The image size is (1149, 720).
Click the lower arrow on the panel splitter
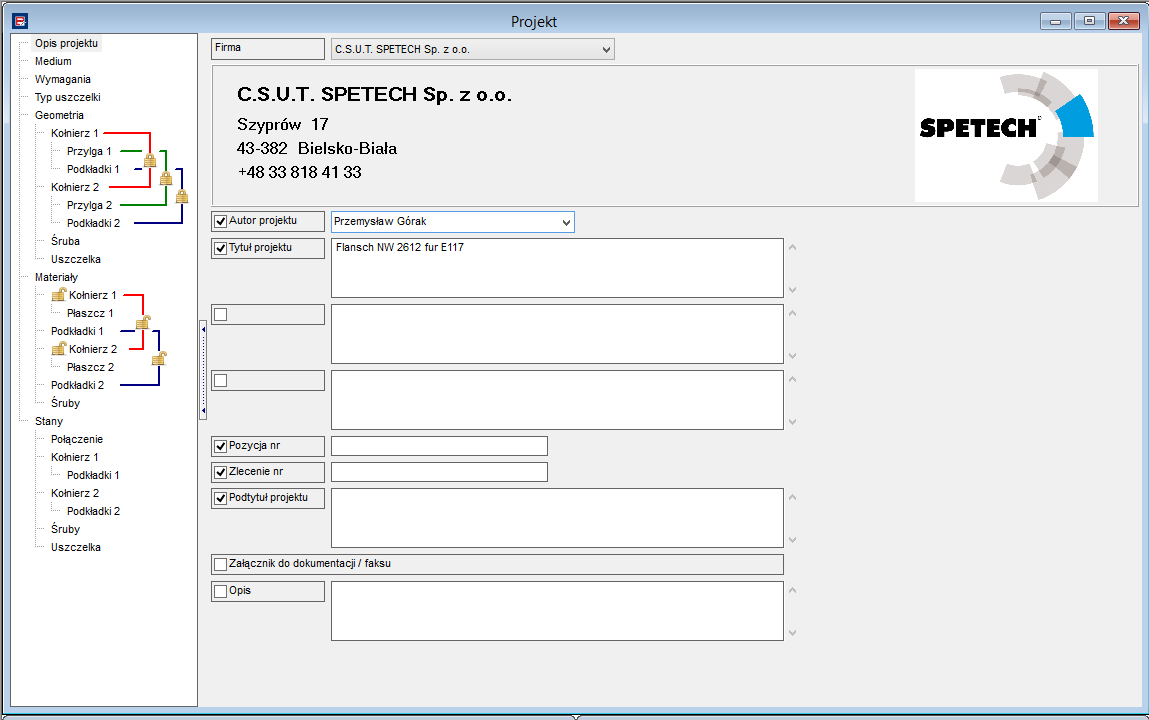click(x=203, y=411)
